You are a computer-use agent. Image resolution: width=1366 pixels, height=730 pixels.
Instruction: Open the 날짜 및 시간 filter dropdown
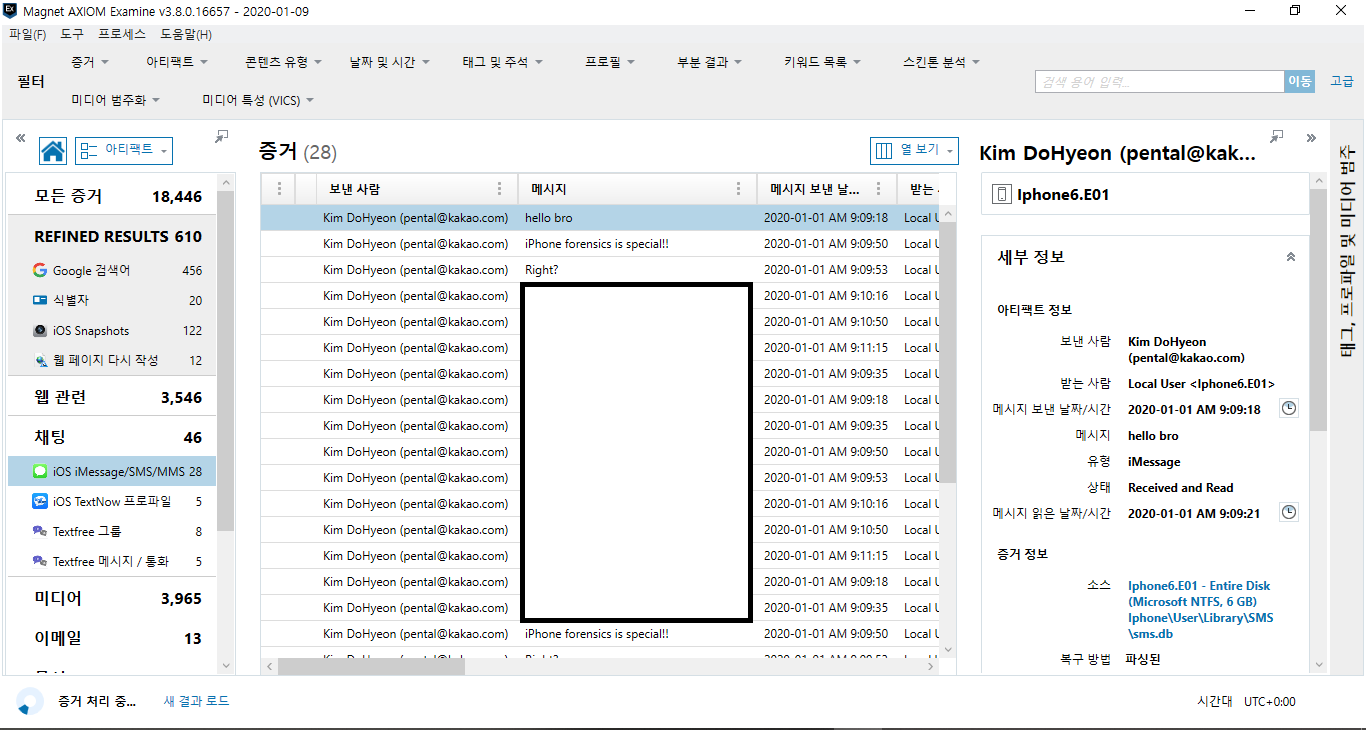point(390,62)
